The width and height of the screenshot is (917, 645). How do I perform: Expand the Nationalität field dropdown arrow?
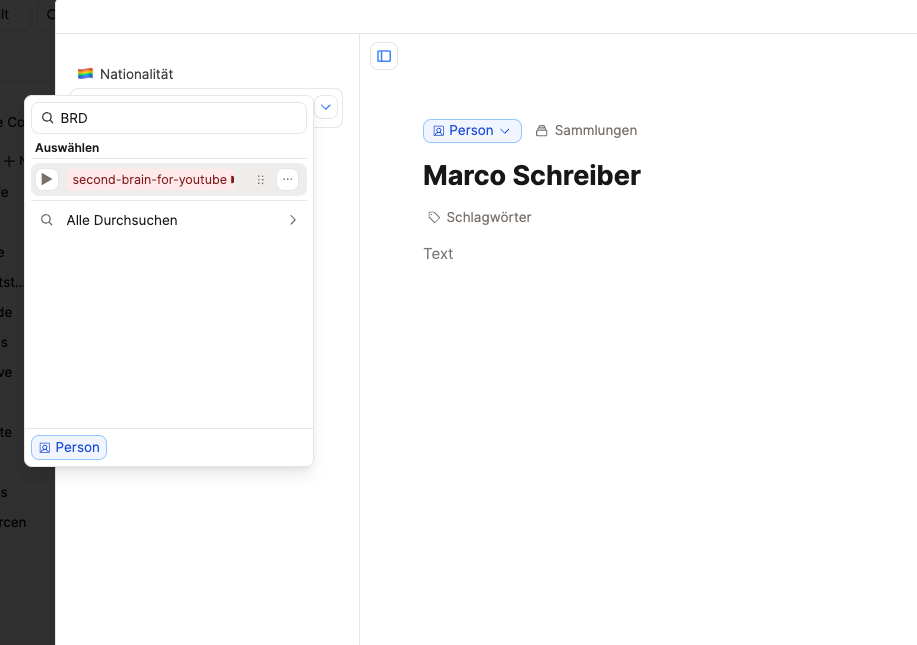[x=327, y=106]
